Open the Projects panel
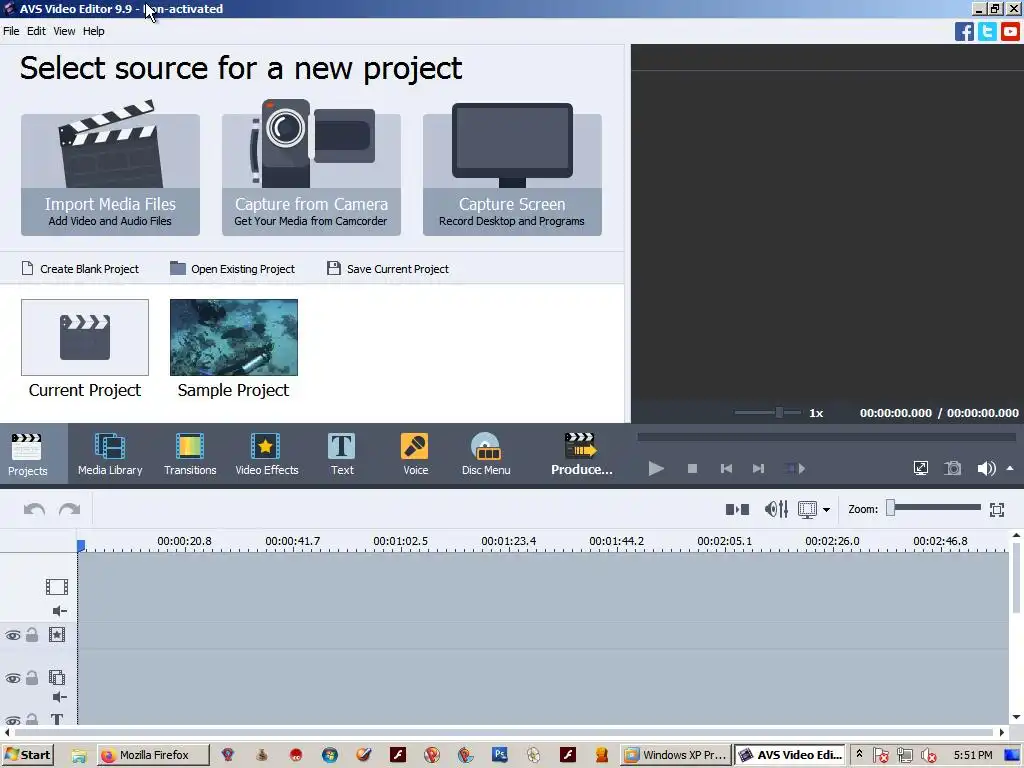This screenshot has height=768, width=1024. click(27, 454)
